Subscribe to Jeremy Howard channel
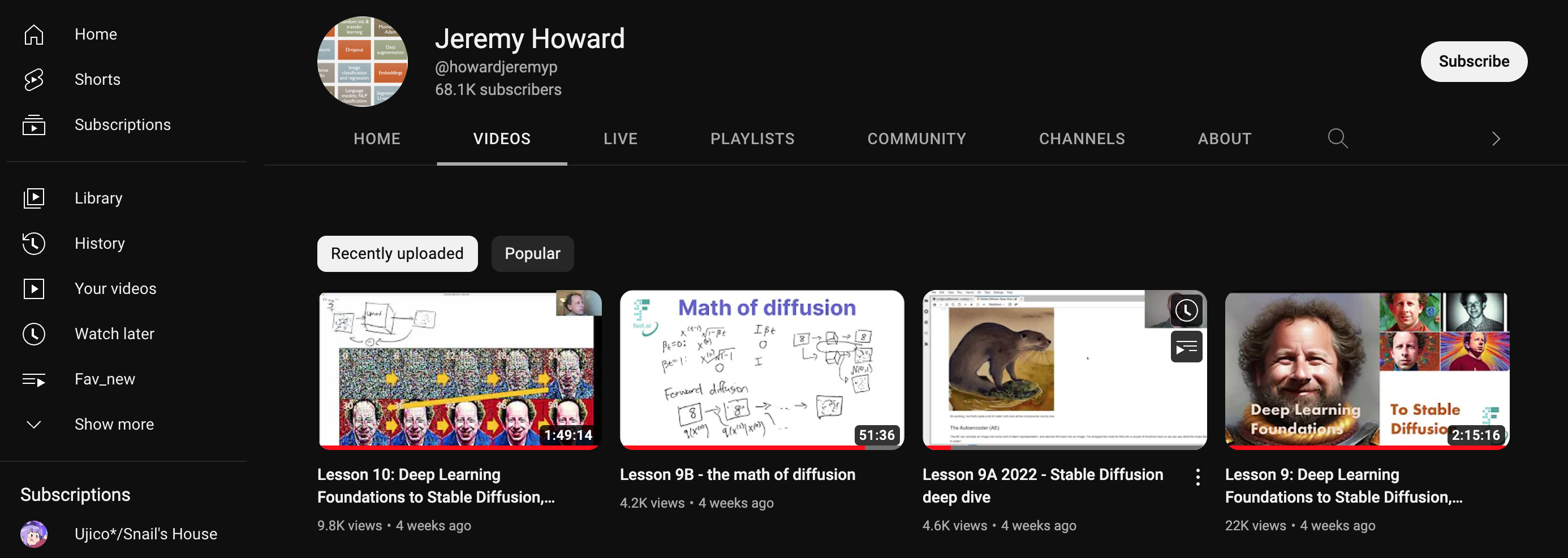The image size is (1568, 558). 1474,62
